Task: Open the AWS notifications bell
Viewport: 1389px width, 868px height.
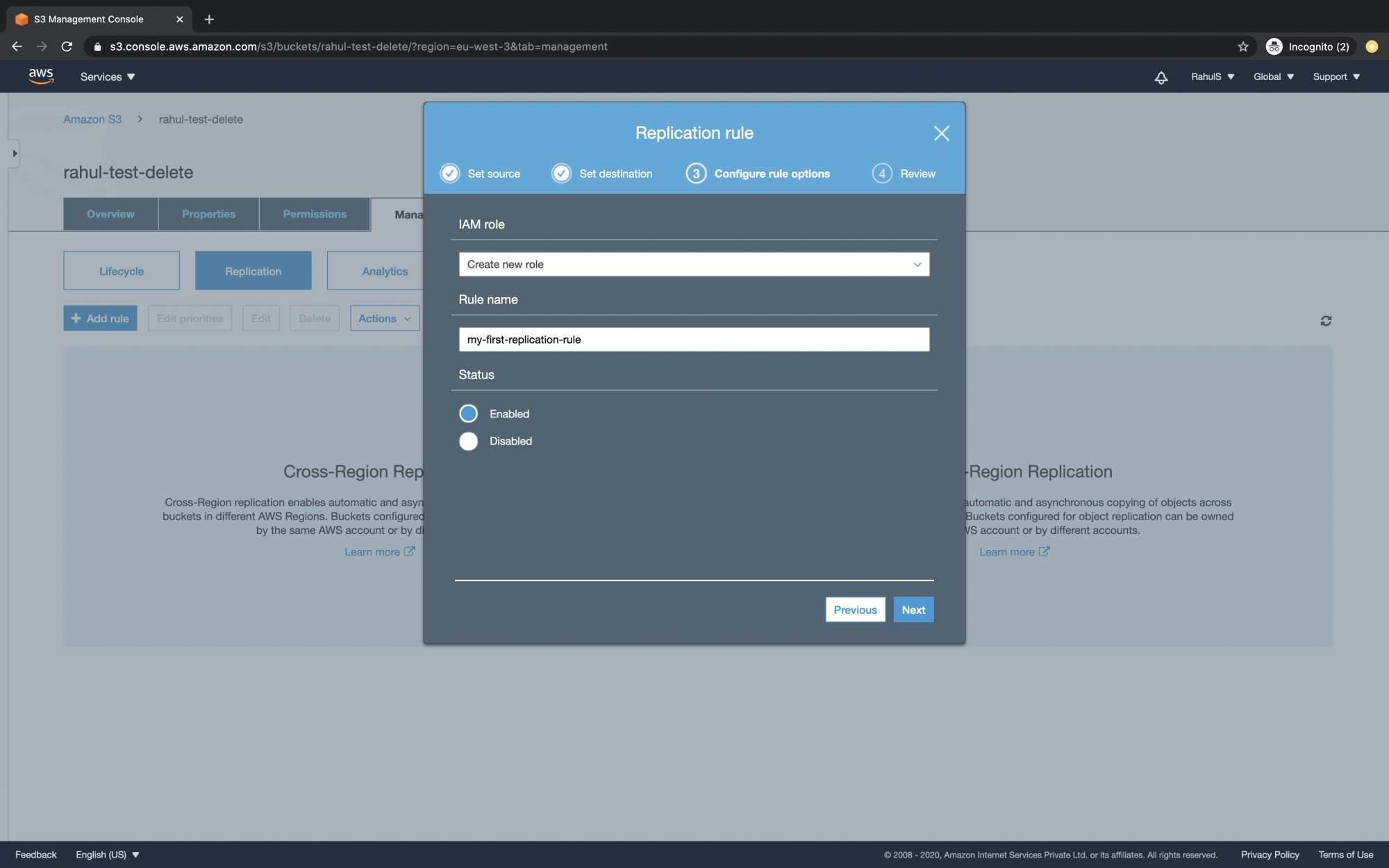Action: pos(1161,77)
